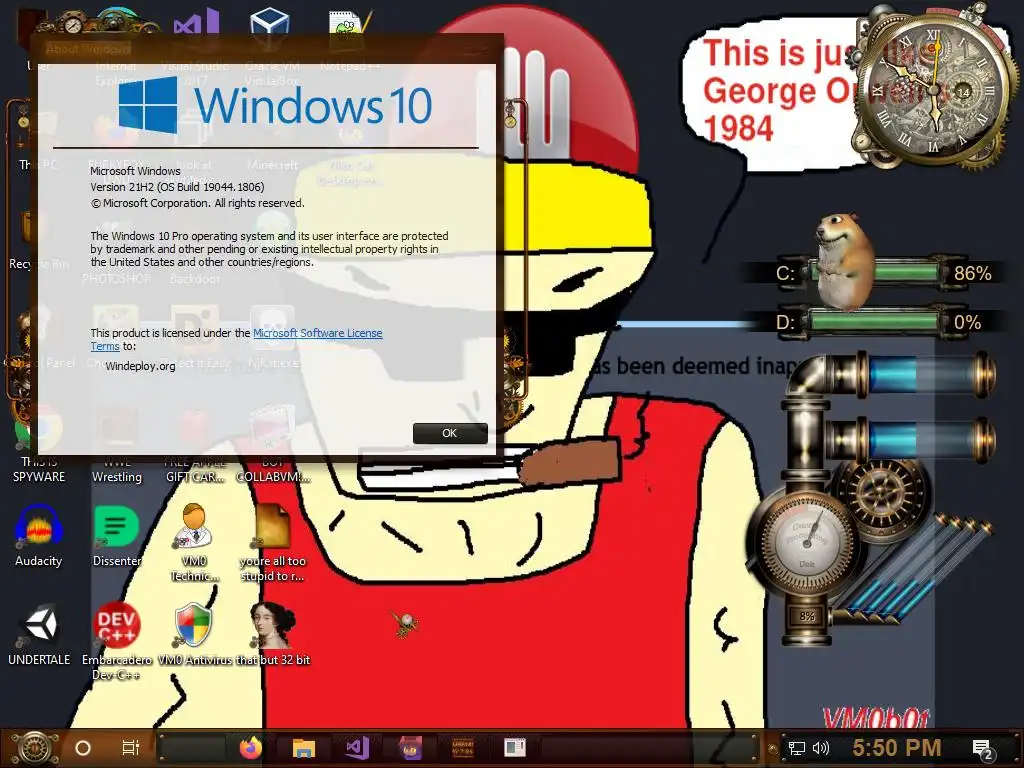Select the Notepad++ desktop icon
This screenshot has height=768, width=1024.
[349, 40]
